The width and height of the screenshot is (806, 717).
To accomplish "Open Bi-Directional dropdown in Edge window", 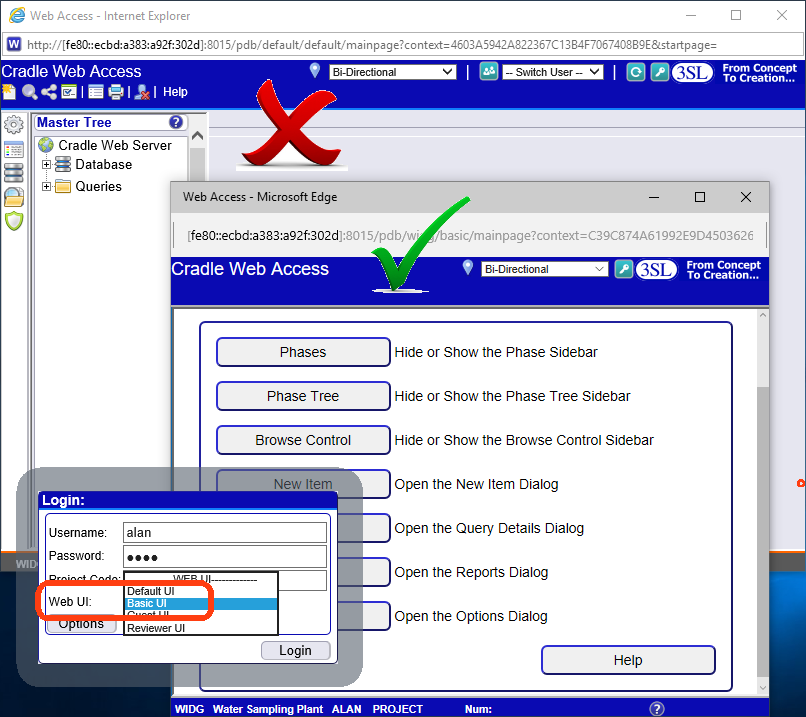I will pyautogui.click(x=544, y=269).
